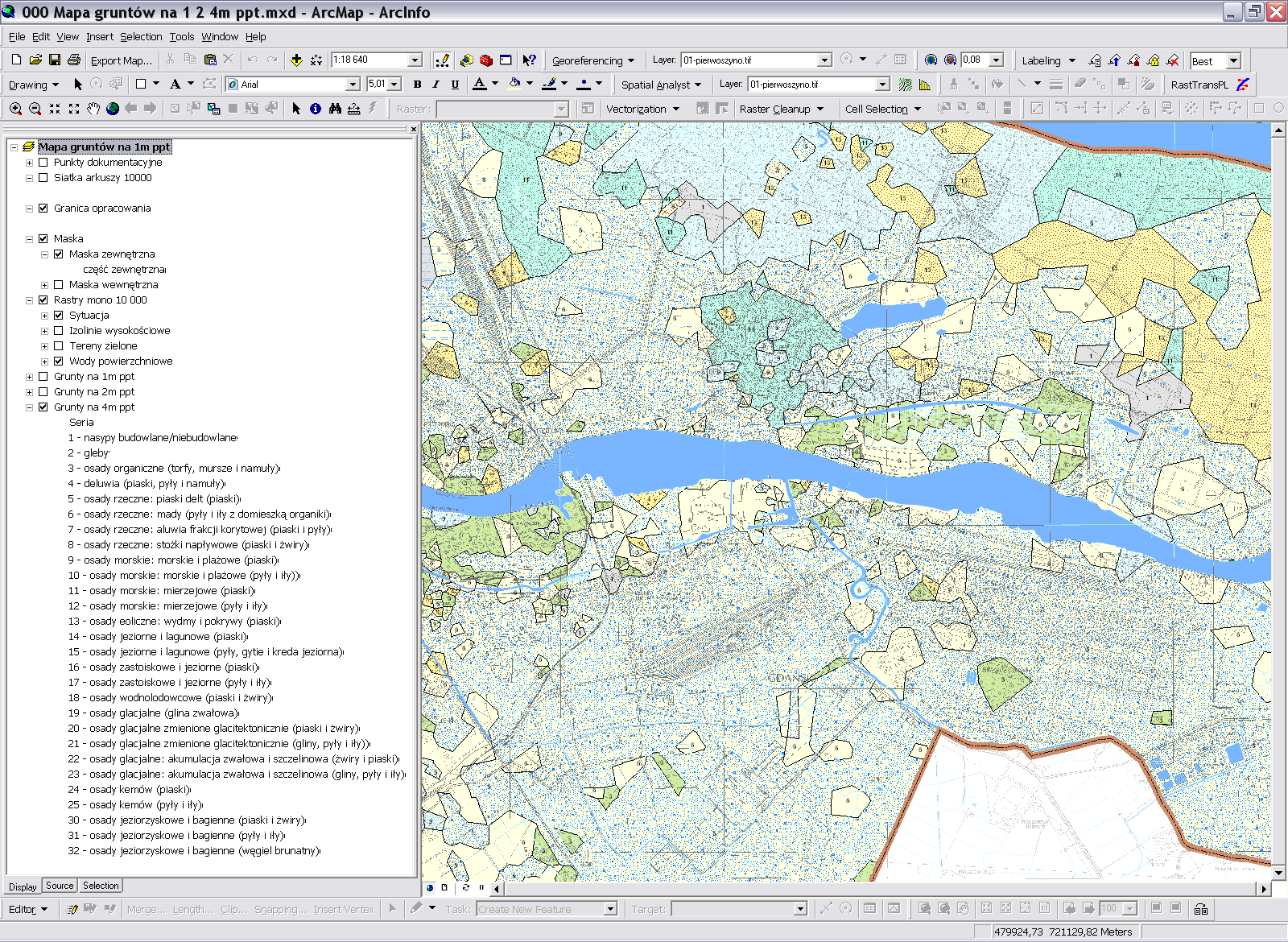Image resolution: width=1288 pixels, height=942 pixels.
Task: Select the Zoom Out tool
Action: 35,109
